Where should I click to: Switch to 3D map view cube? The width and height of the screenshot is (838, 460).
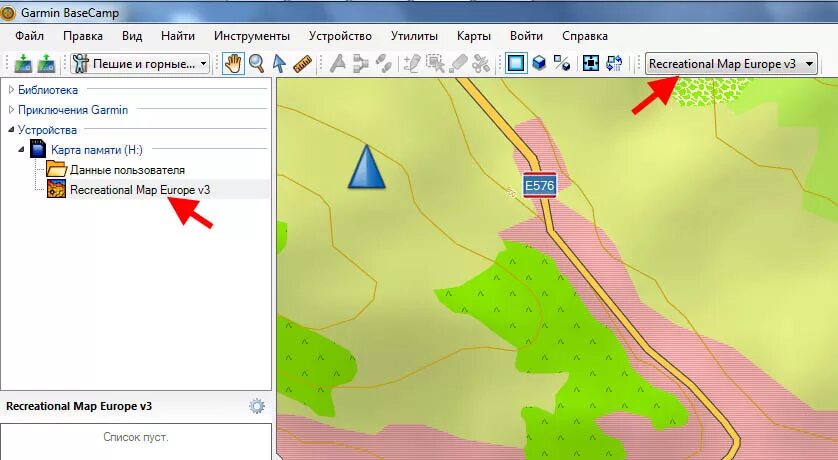(539, 64)
